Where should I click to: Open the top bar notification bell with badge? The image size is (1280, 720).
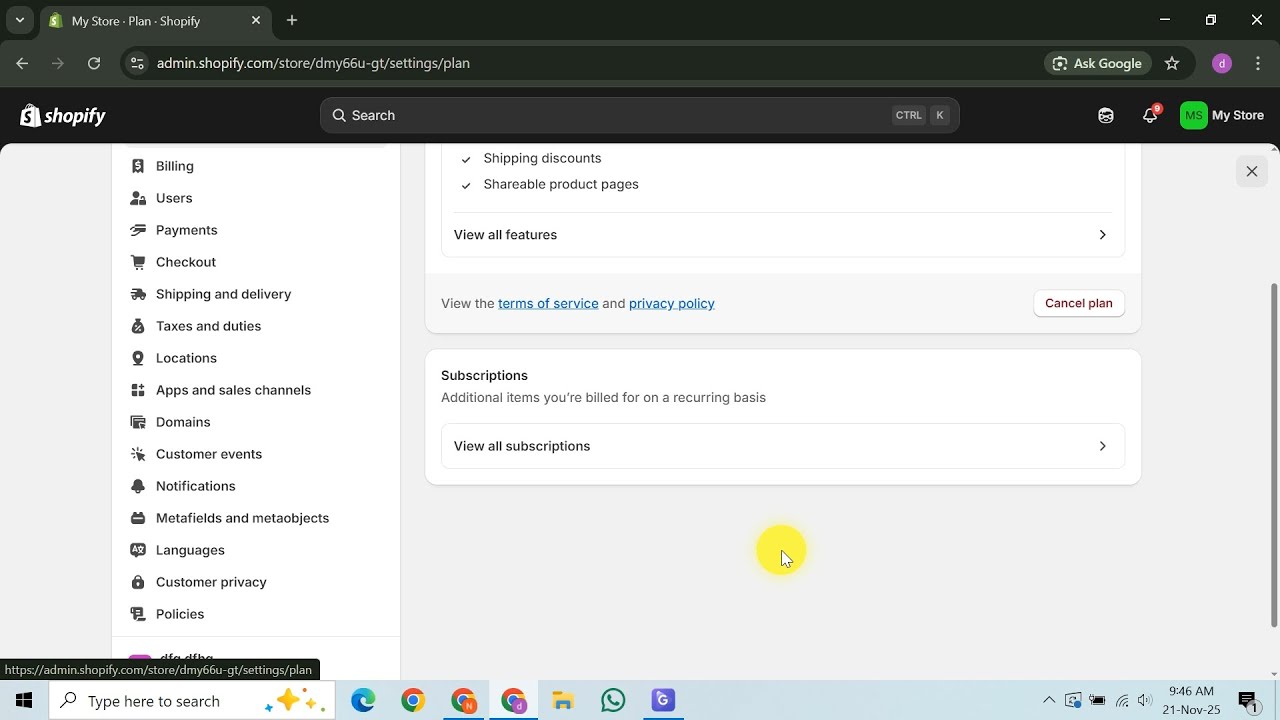(1150, 115)
